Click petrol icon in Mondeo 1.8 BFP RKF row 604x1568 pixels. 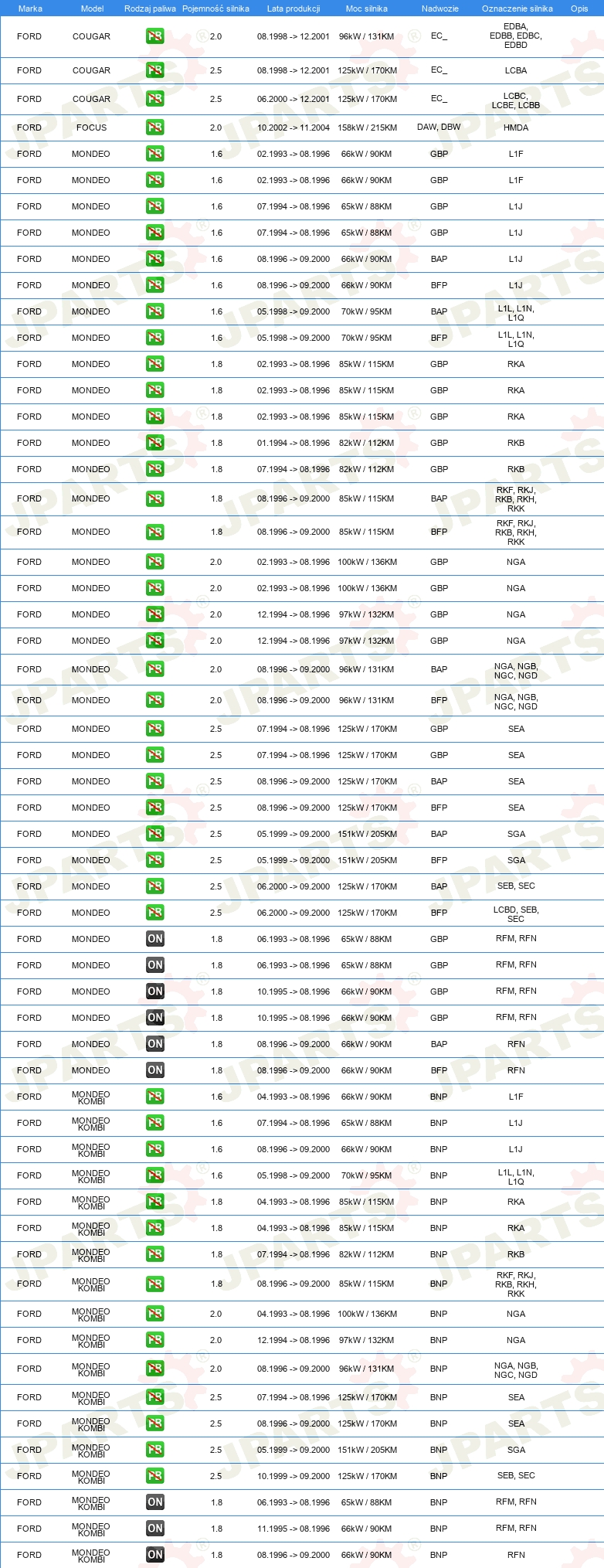click(155, 532)
